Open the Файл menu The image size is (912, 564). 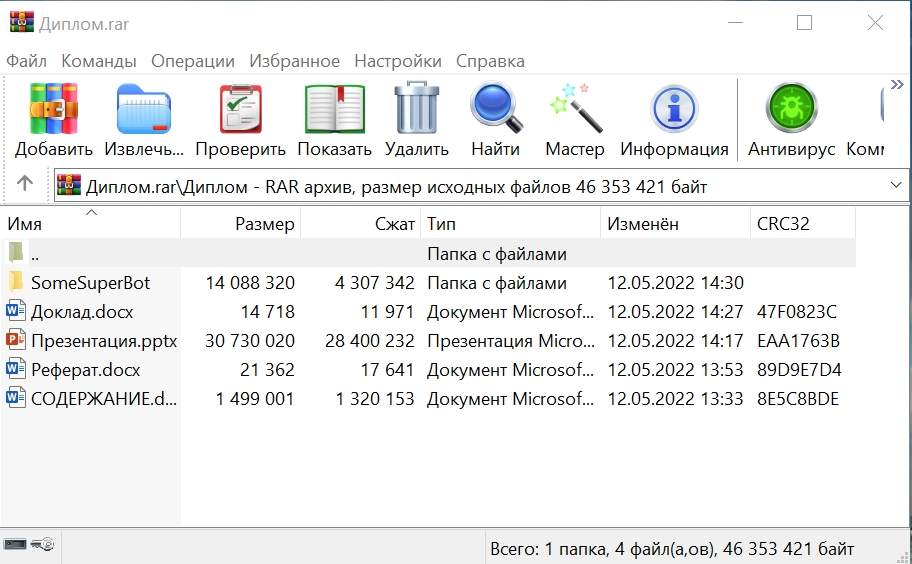pyautogui.click(x=26, y=61)
